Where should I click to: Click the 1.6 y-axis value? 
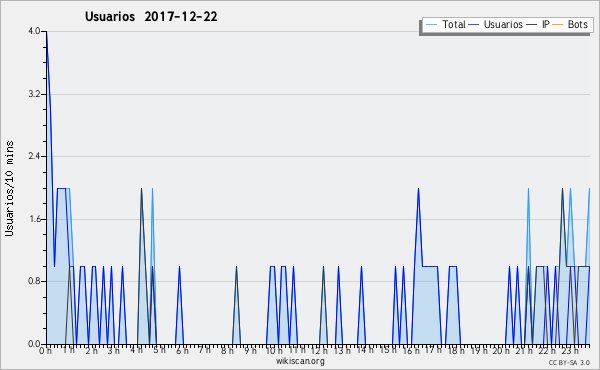[34, 219]
